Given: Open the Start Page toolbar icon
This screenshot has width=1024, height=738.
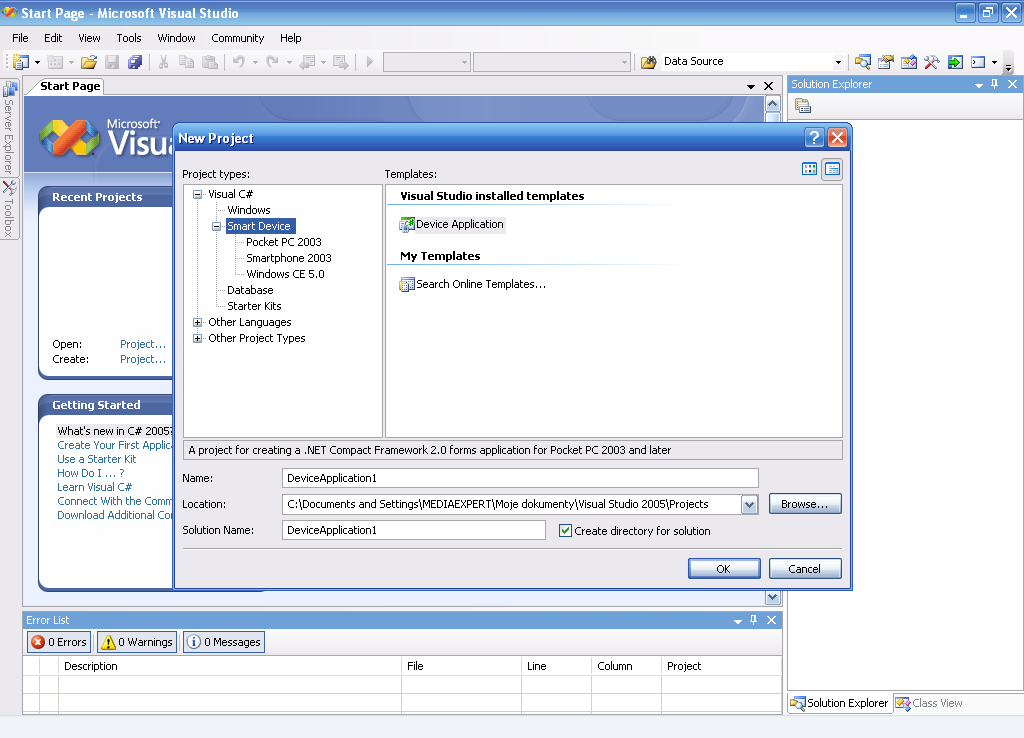Looking at the screenshot, I should [x=955, y=62].
